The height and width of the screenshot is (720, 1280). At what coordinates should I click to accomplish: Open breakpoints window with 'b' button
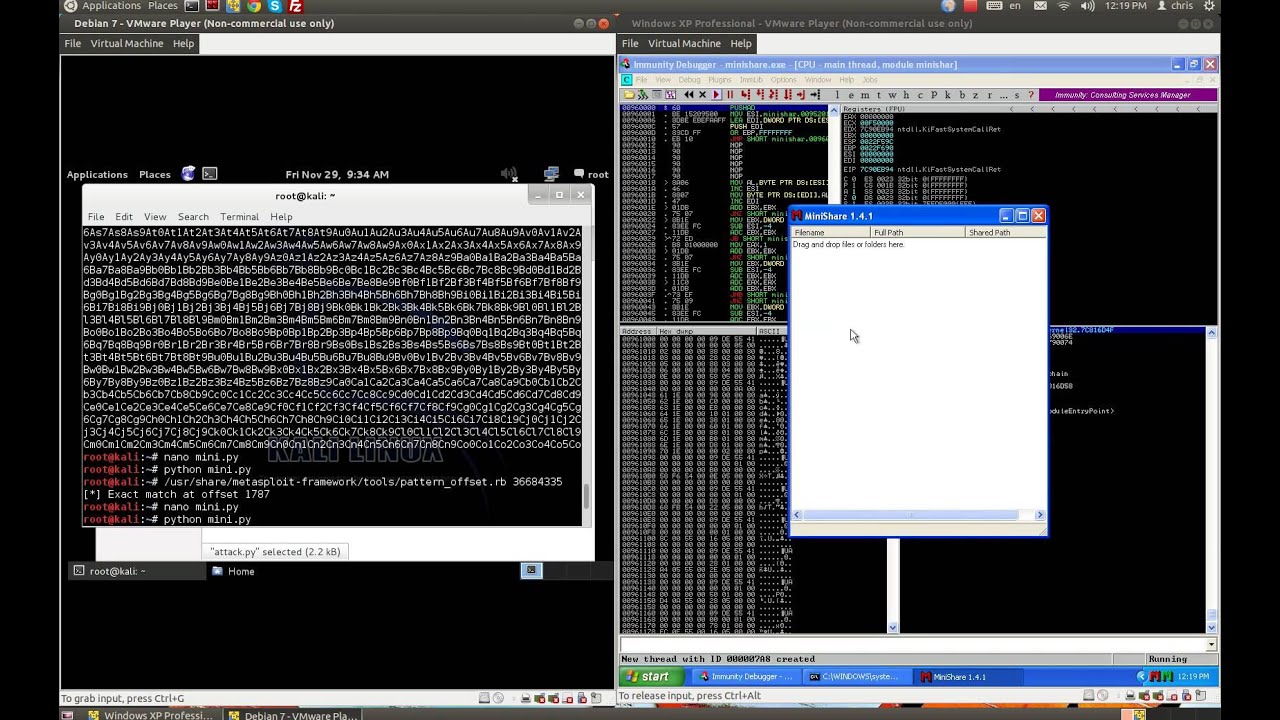pyautogui.click(x=962, y=95)
